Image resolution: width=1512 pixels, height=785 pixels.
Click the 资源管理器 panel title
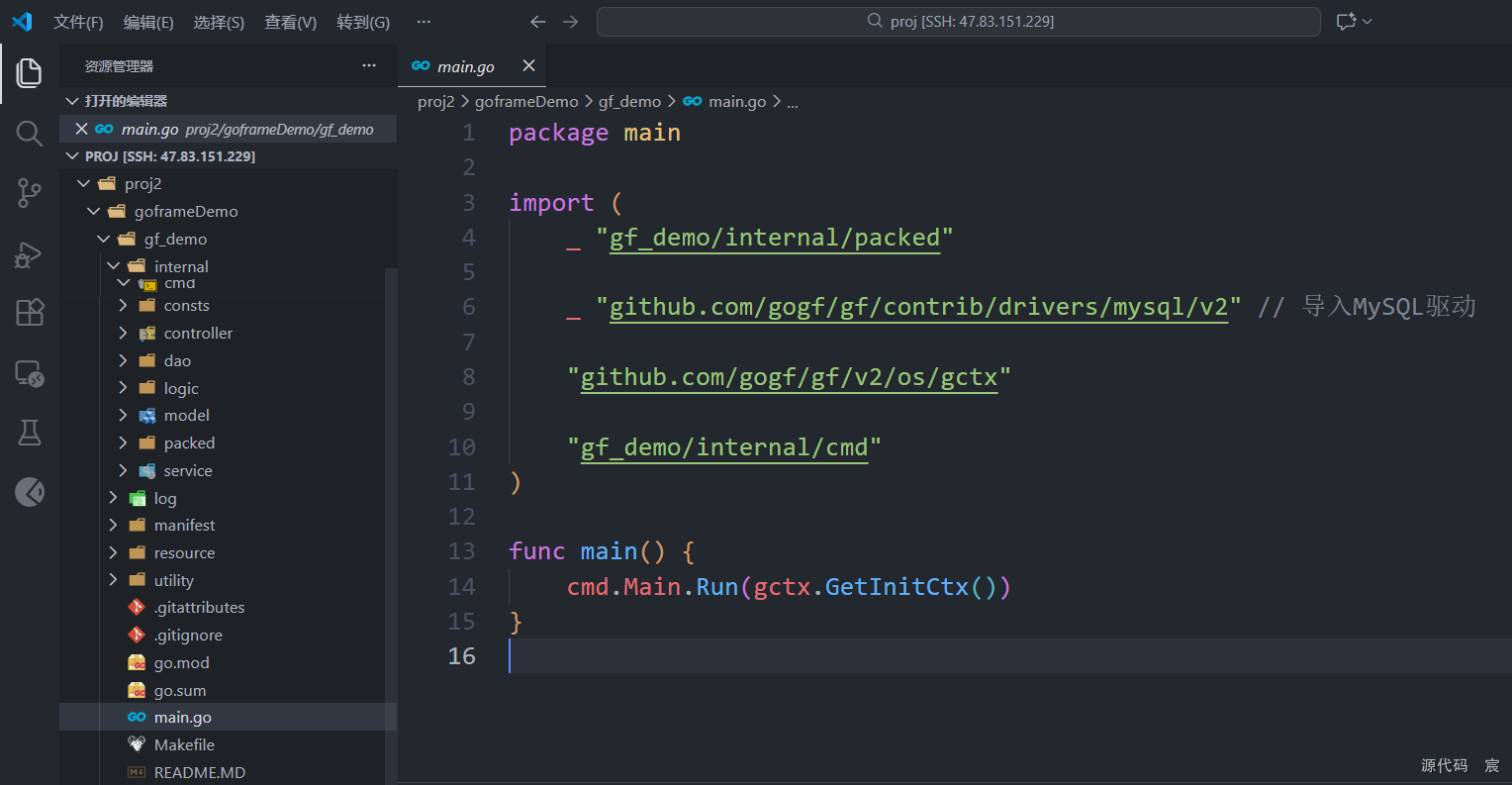[119, 66]
